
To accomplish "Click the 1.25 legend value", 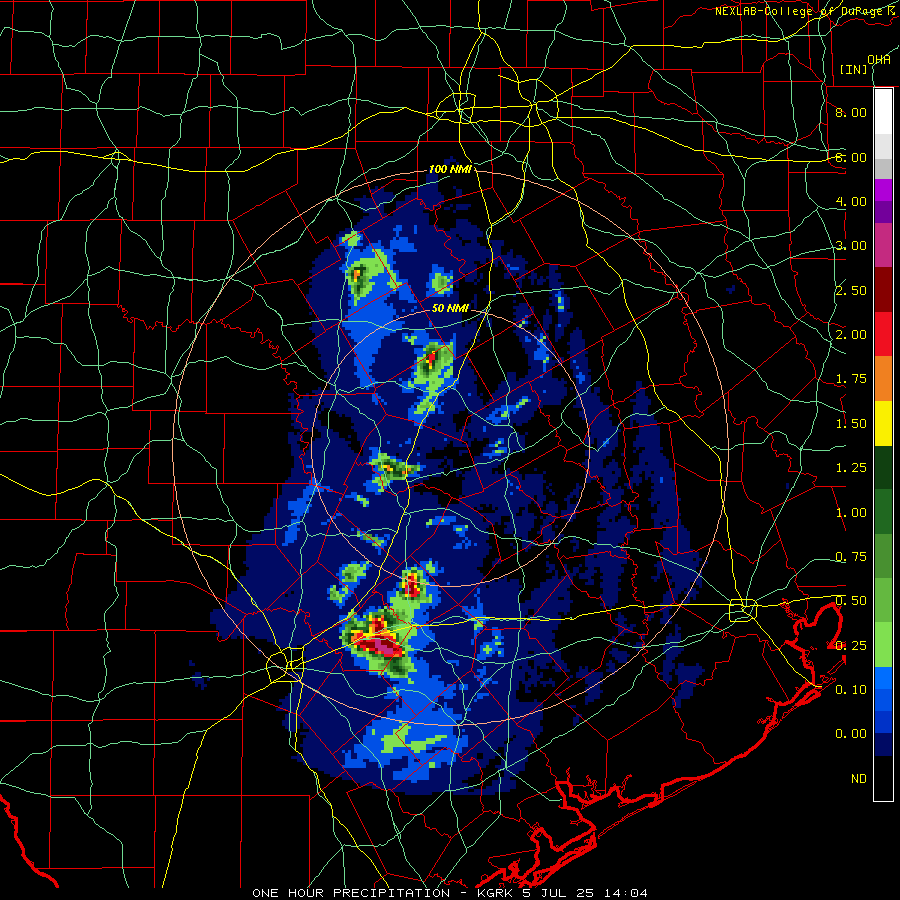I will (x=851, y=468).
